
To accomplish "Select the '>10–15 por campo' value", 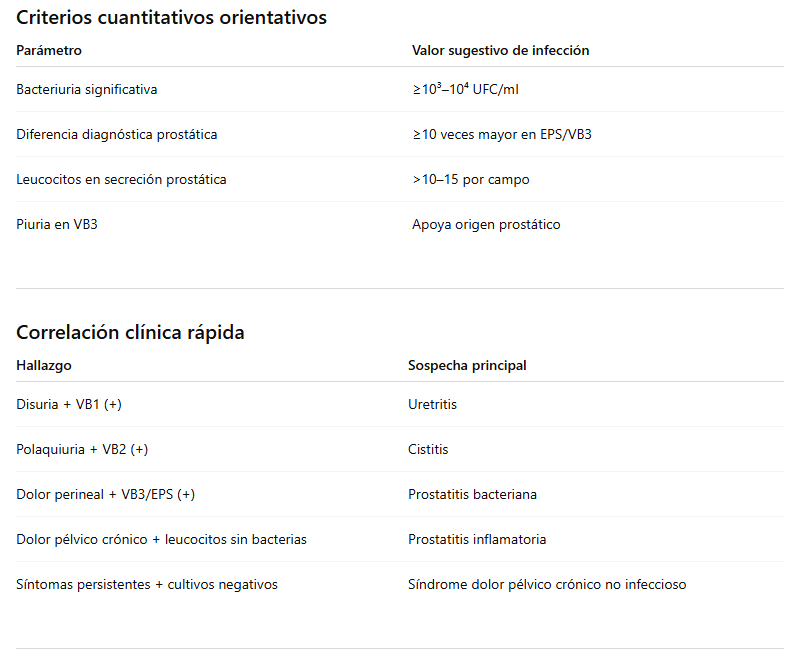I will (470, 179).
